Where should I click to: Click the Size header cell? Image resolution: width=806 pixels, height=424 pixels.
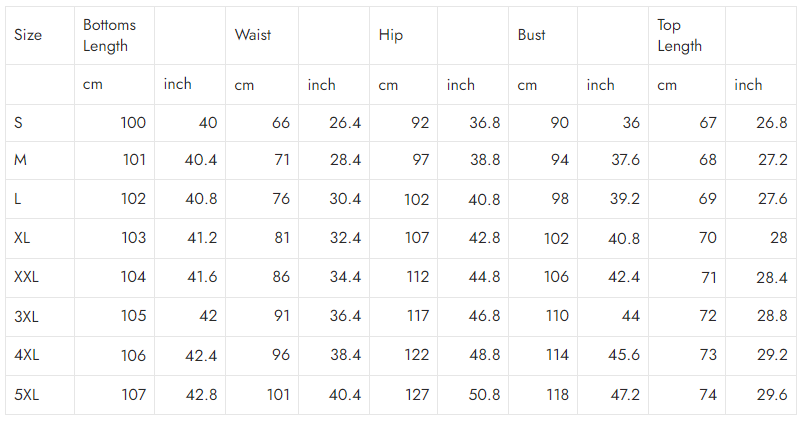(x=28, y=35)
